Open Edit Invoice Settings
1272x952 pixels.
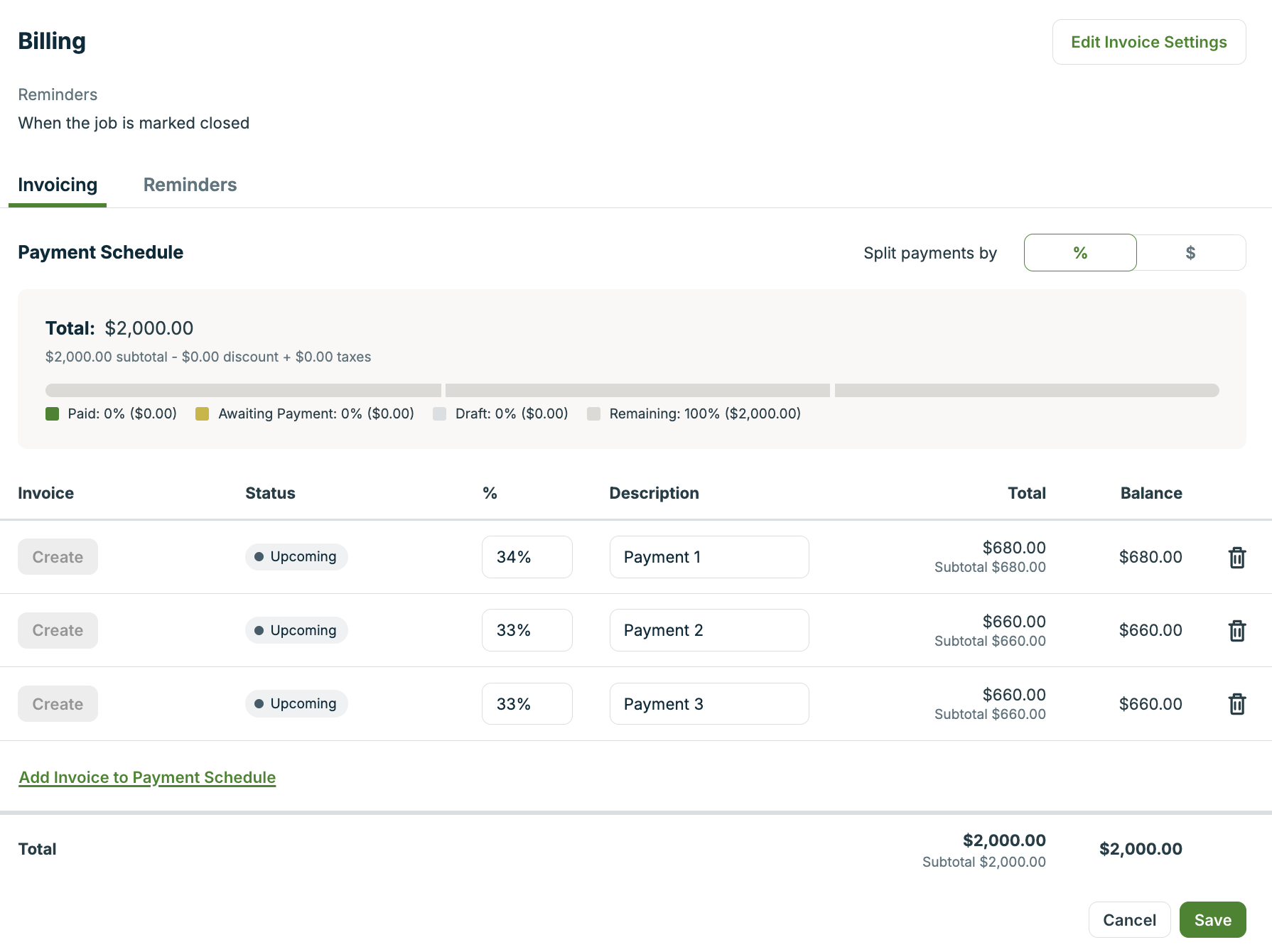[x=1148, y=42]
